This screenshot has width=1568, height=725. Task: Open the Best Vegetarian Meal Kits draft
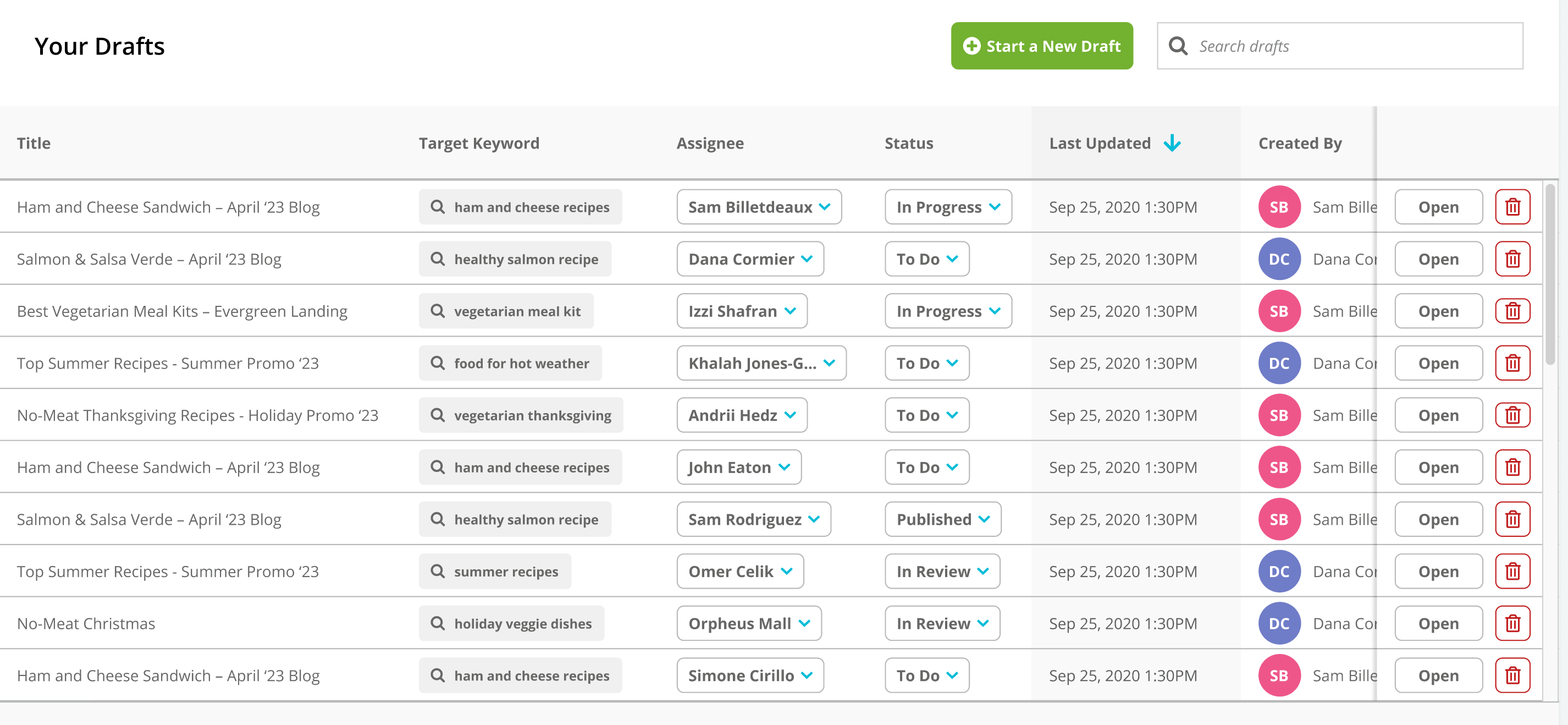coord(1438,311)
